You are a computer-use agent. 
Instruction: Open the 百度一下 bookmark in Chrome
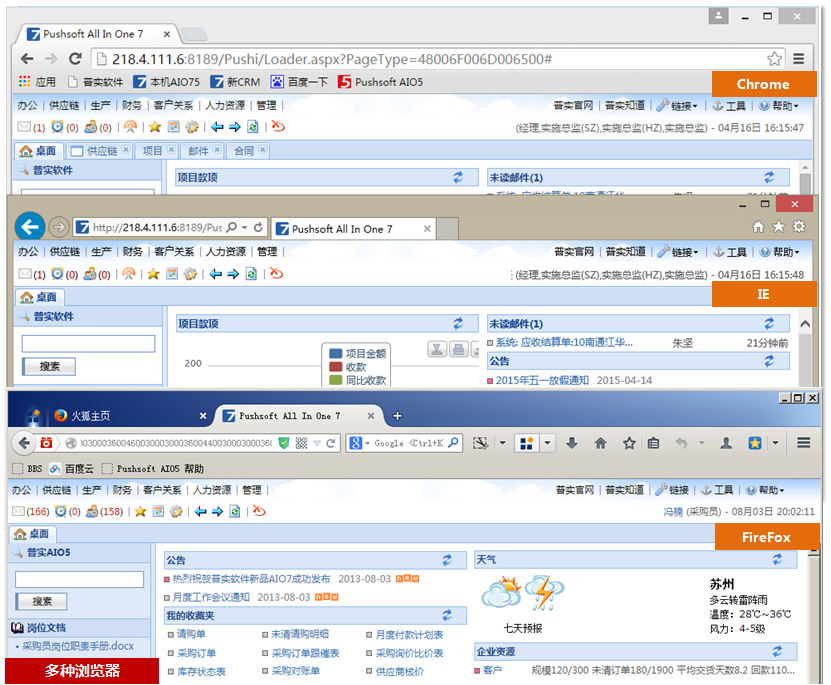point(299,82)
